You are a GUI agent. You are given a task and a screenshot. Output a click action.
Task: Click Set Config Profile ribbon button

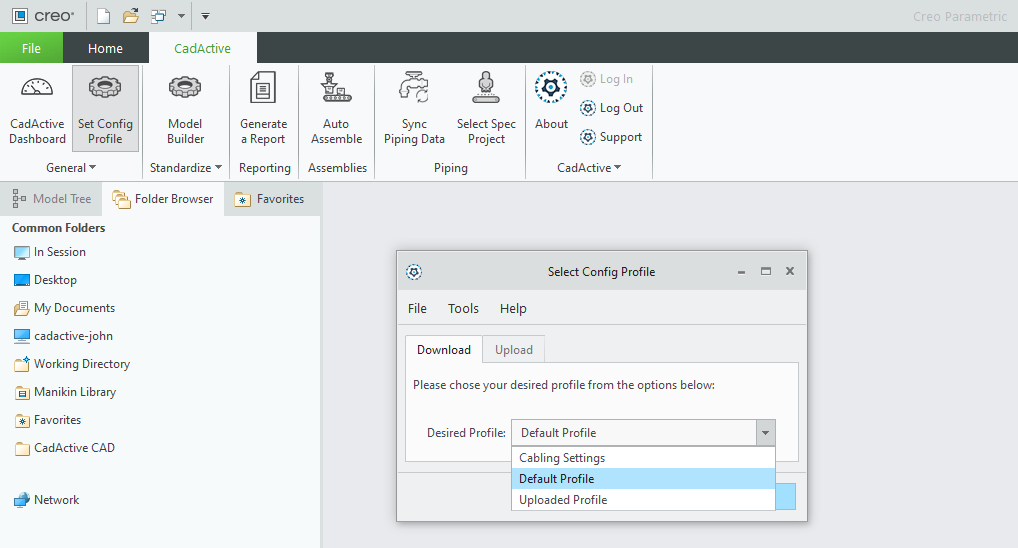click(105, 108)
